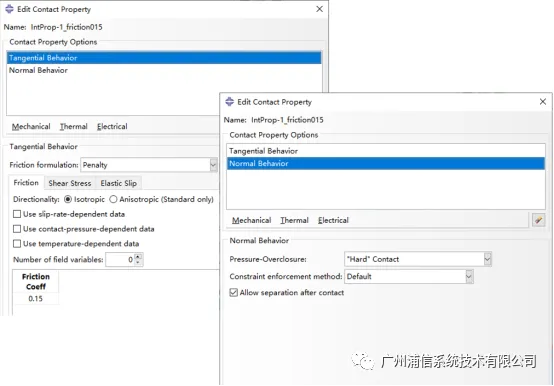Select Tangential Behavior in front dialog list
The width and height of the screenshot is (554, 386).
coord(386,151)
